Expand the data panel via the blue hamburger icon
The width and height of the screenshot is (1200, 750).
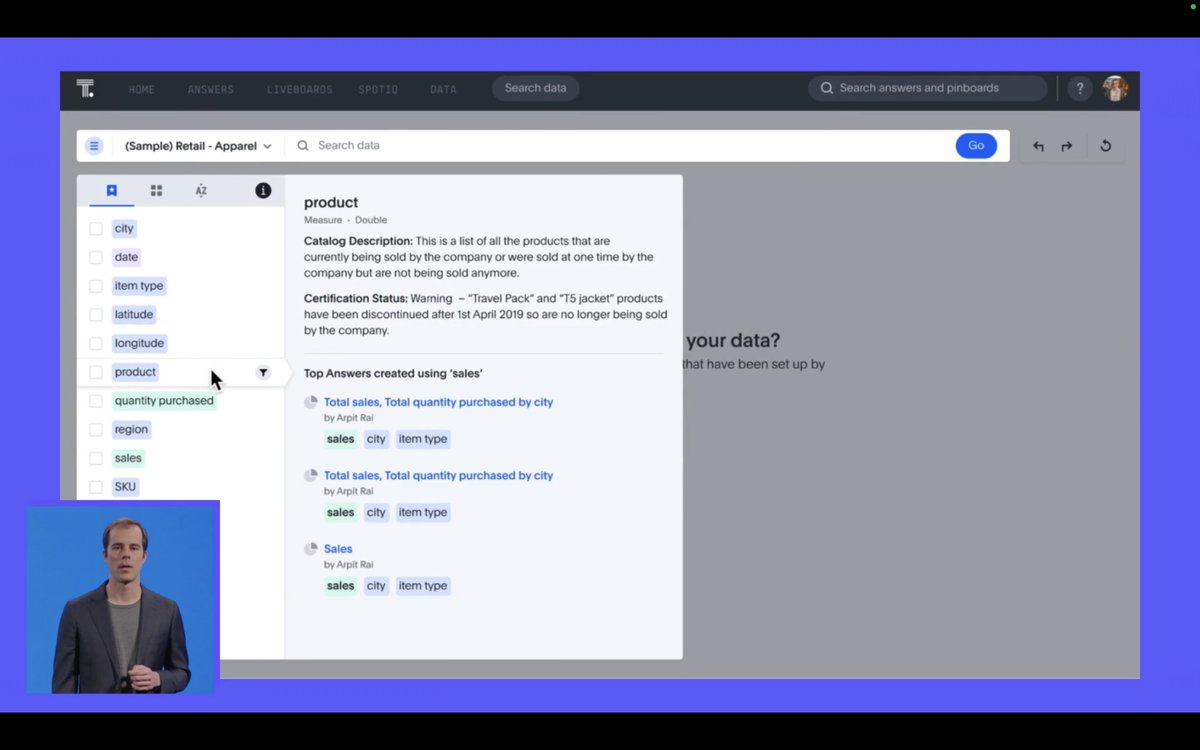pos(94,145)
